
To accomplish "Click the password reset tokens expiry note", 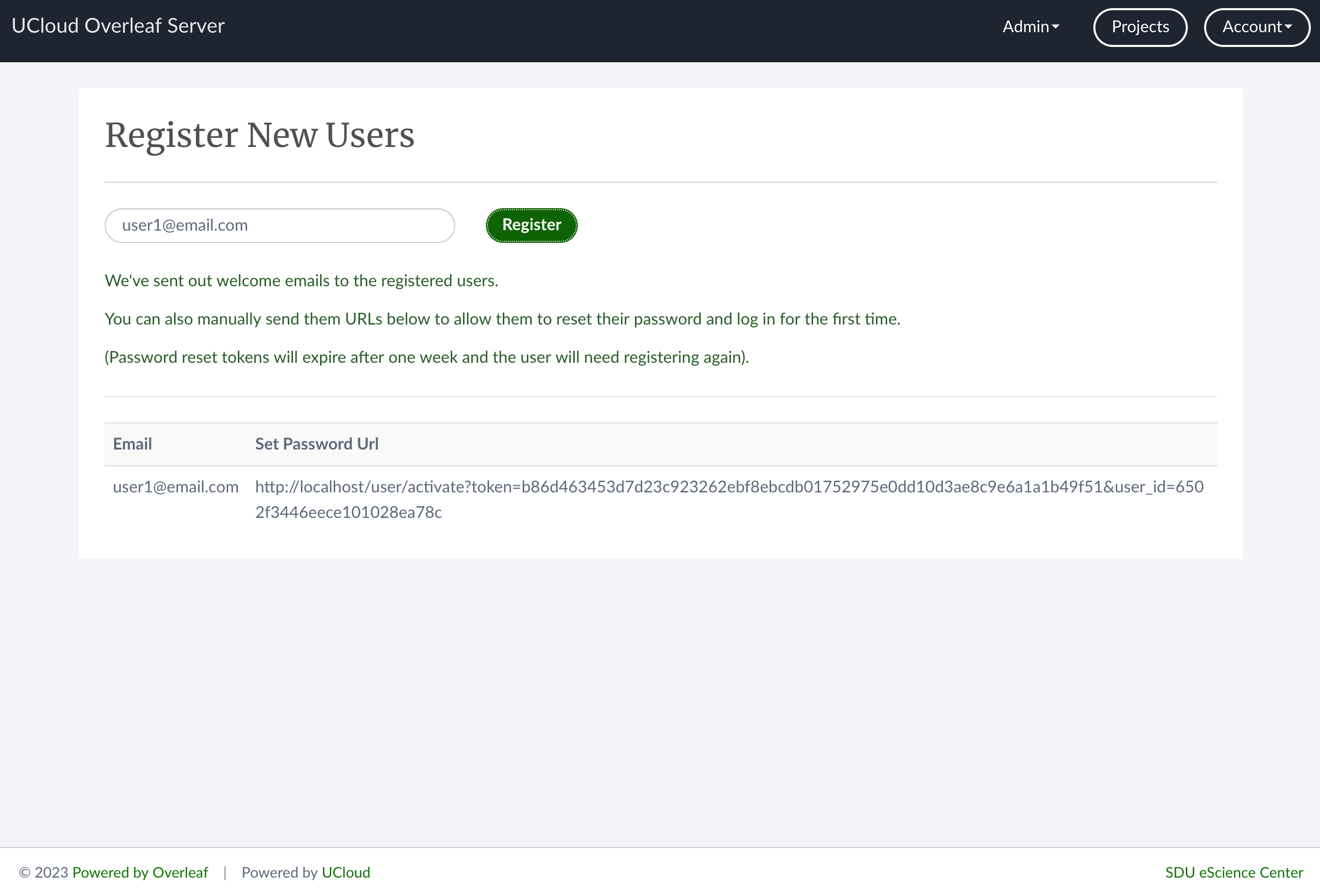I will click(x=427, y=357).
